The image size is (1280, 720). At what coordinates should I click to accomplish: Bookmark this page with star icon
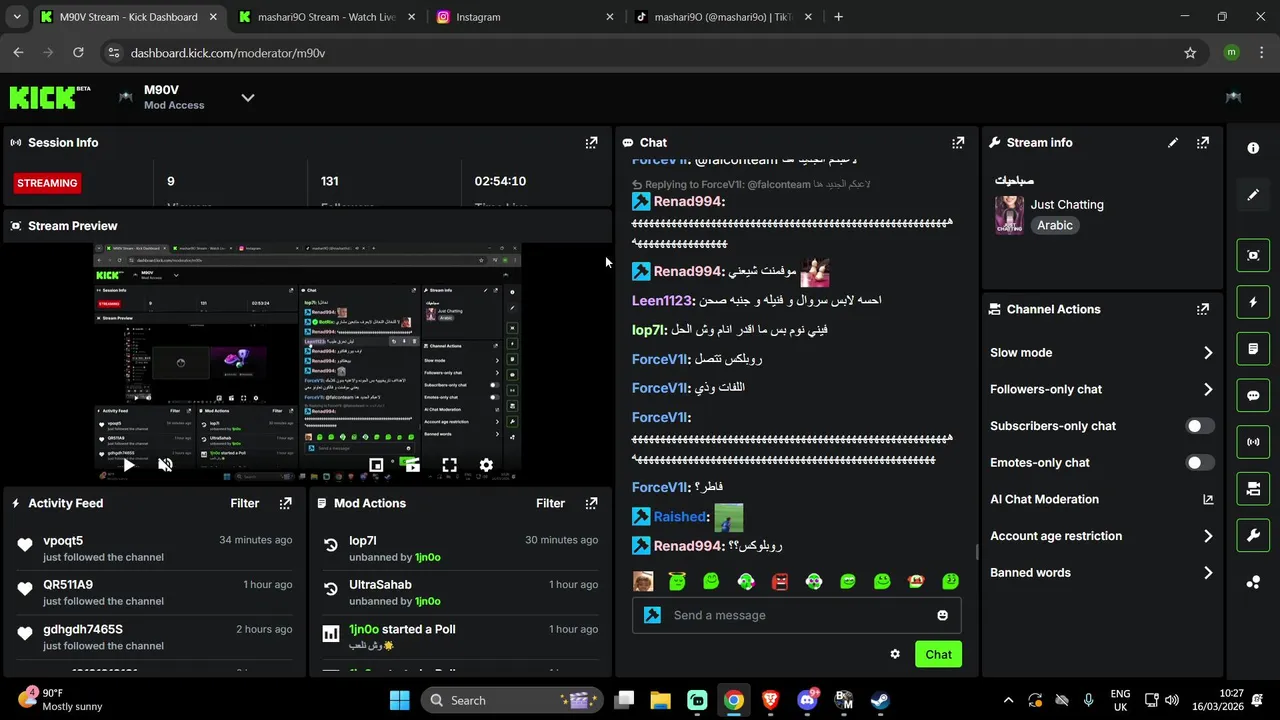[1190, 53]
